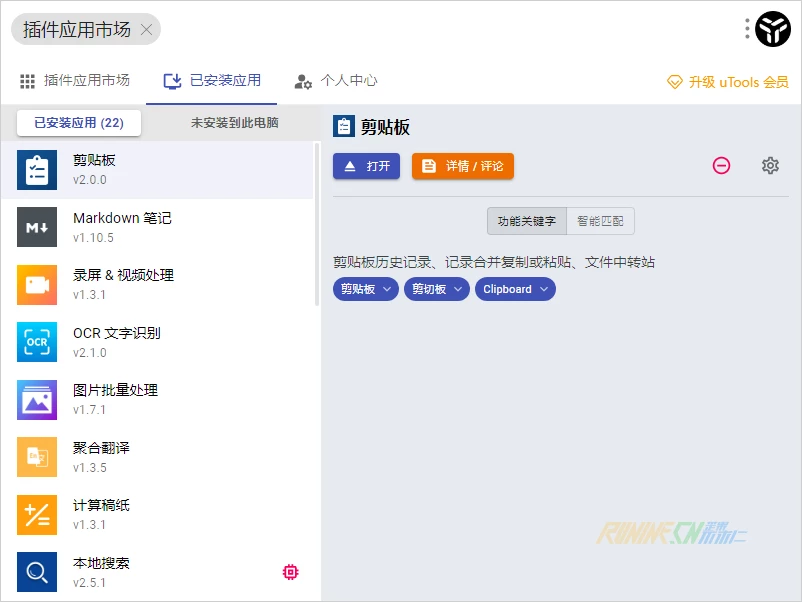Image resolution: width=802 pixels, height=602 pixels.
Task: Click the OCR 文字识别 app icon
Action: [x=37, y=342]
